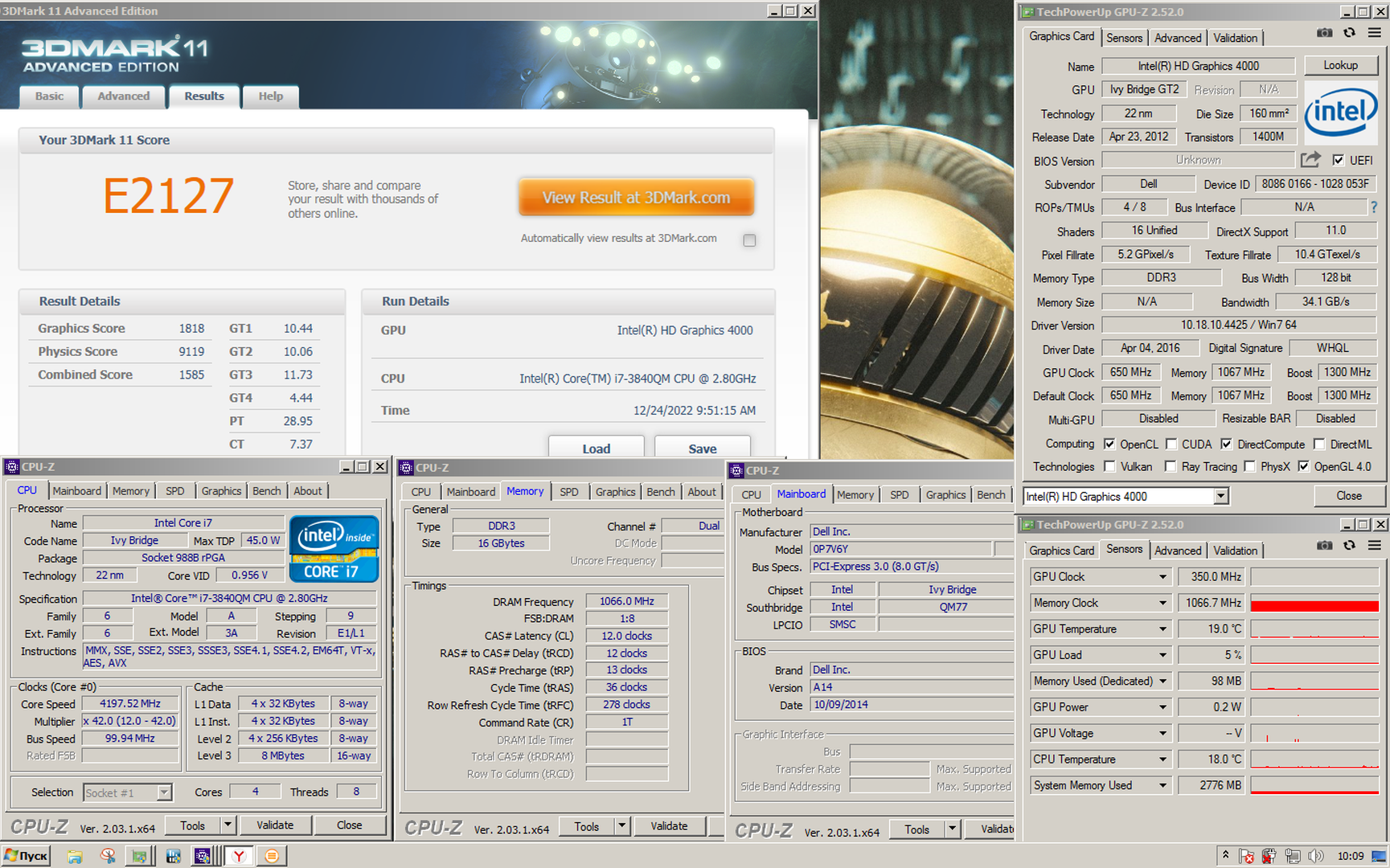Image resolution: width=1390 pixels, height=868 pixels.
Task: Click volume speaker tray icon
Action: (x=1315, y=856)
